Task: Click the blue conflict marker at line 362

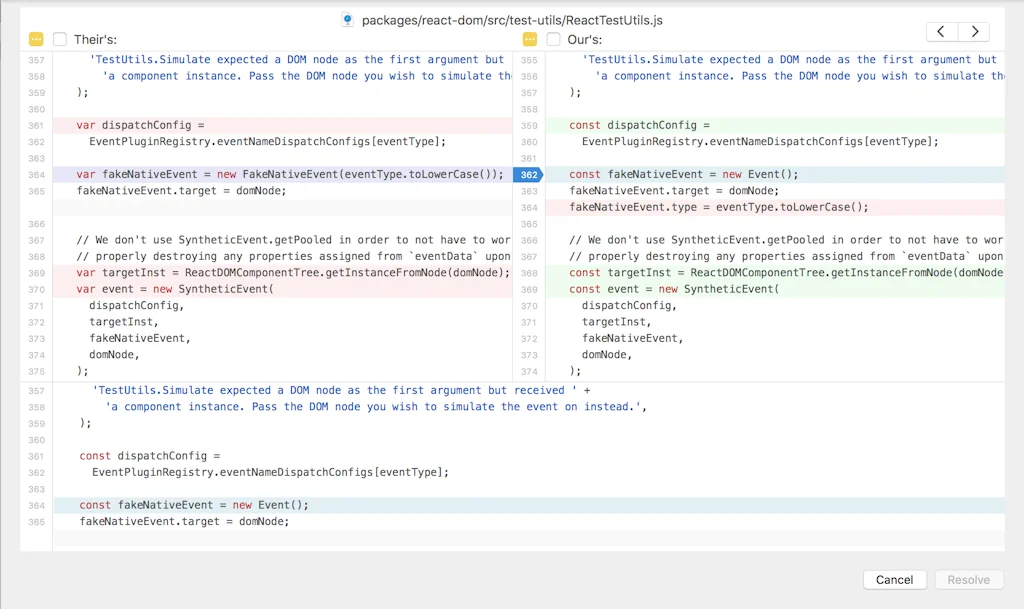Action: click(x=528, y=174)
